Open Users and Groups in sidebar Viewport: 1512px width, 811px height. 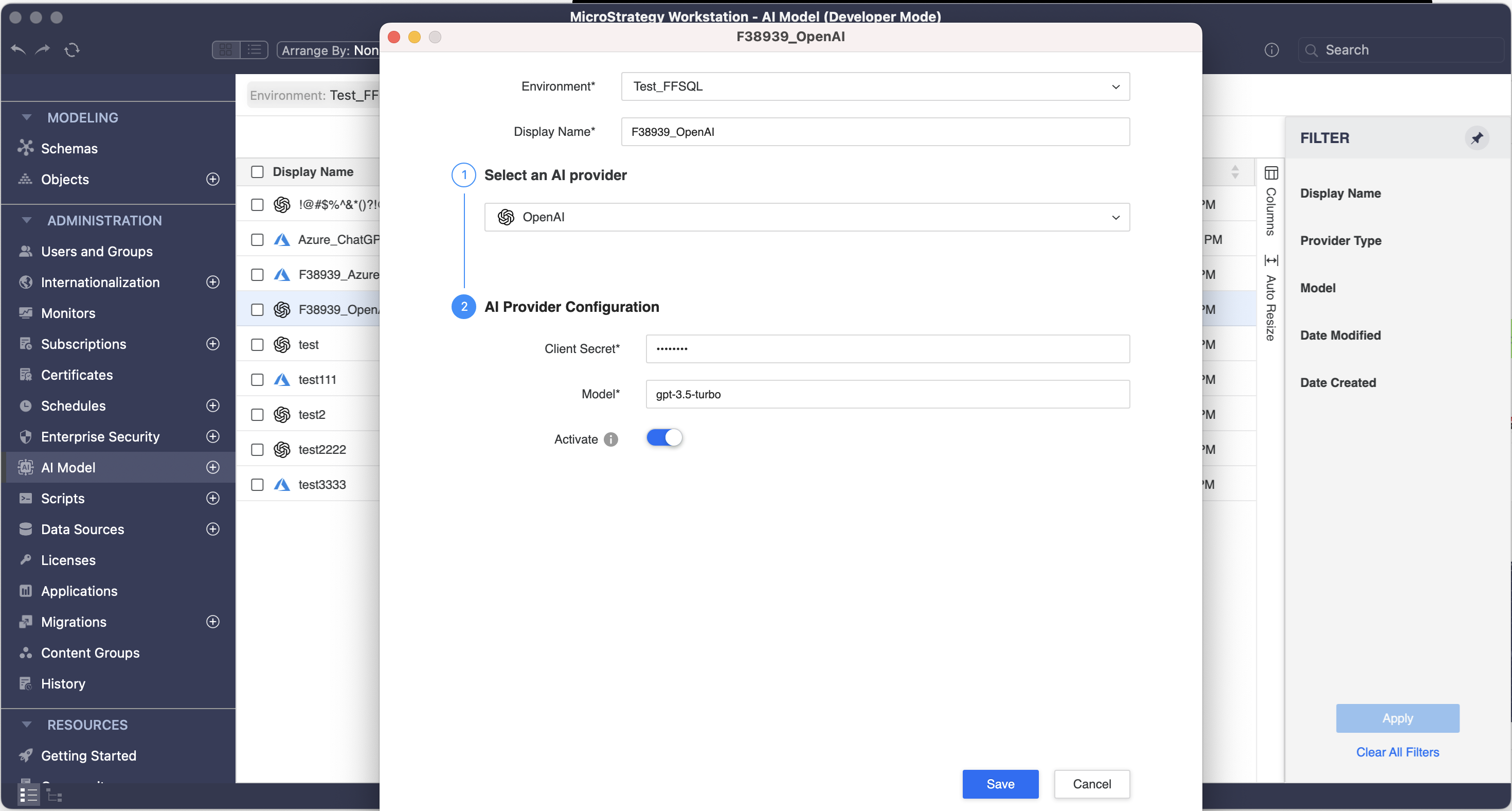pyautogui.click(x=97, y=251)
